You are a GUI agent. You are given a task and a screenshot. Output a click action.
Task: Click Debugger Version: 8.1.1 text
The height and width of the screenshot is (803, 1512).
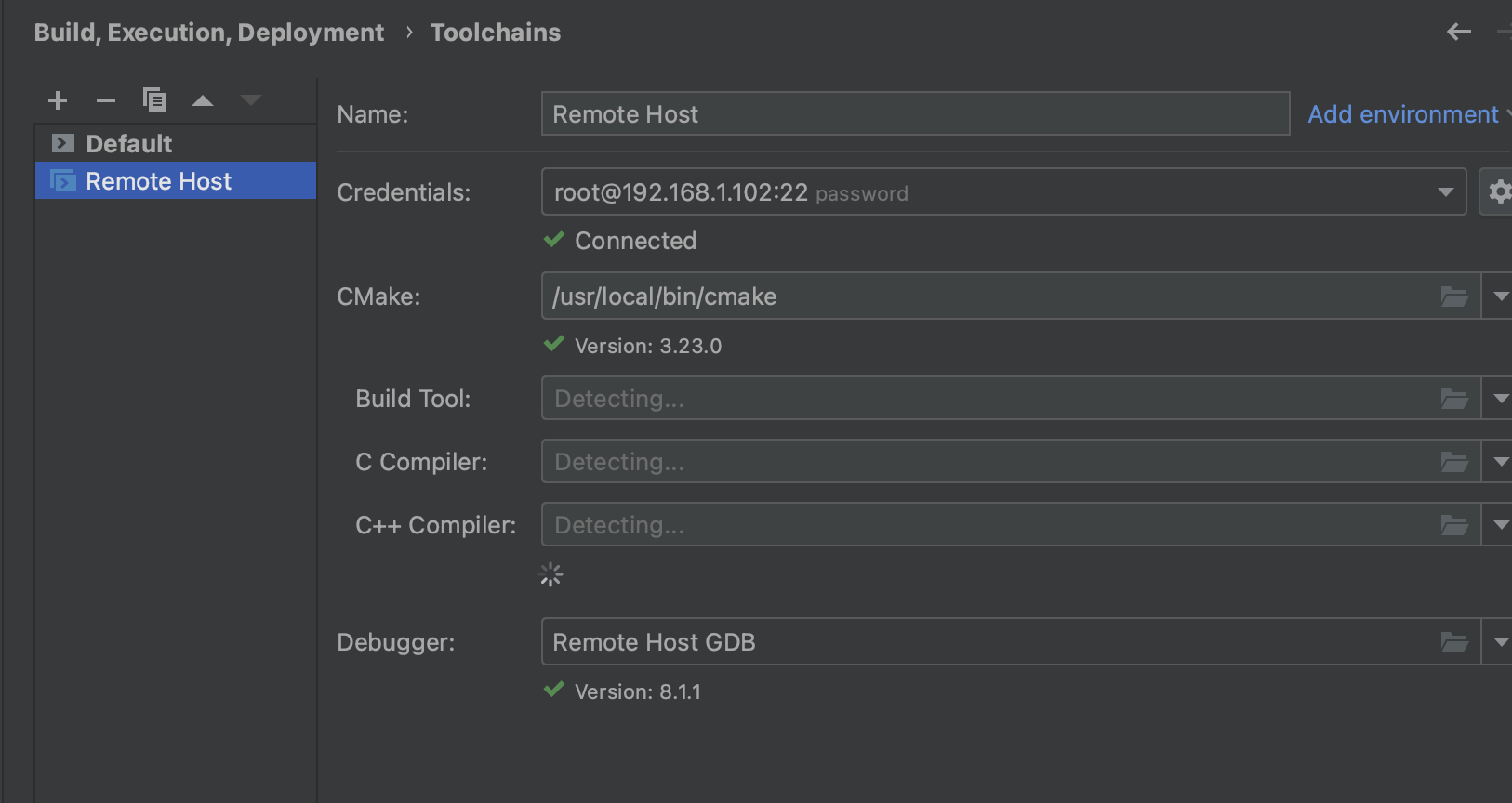(x=638, y=691)
